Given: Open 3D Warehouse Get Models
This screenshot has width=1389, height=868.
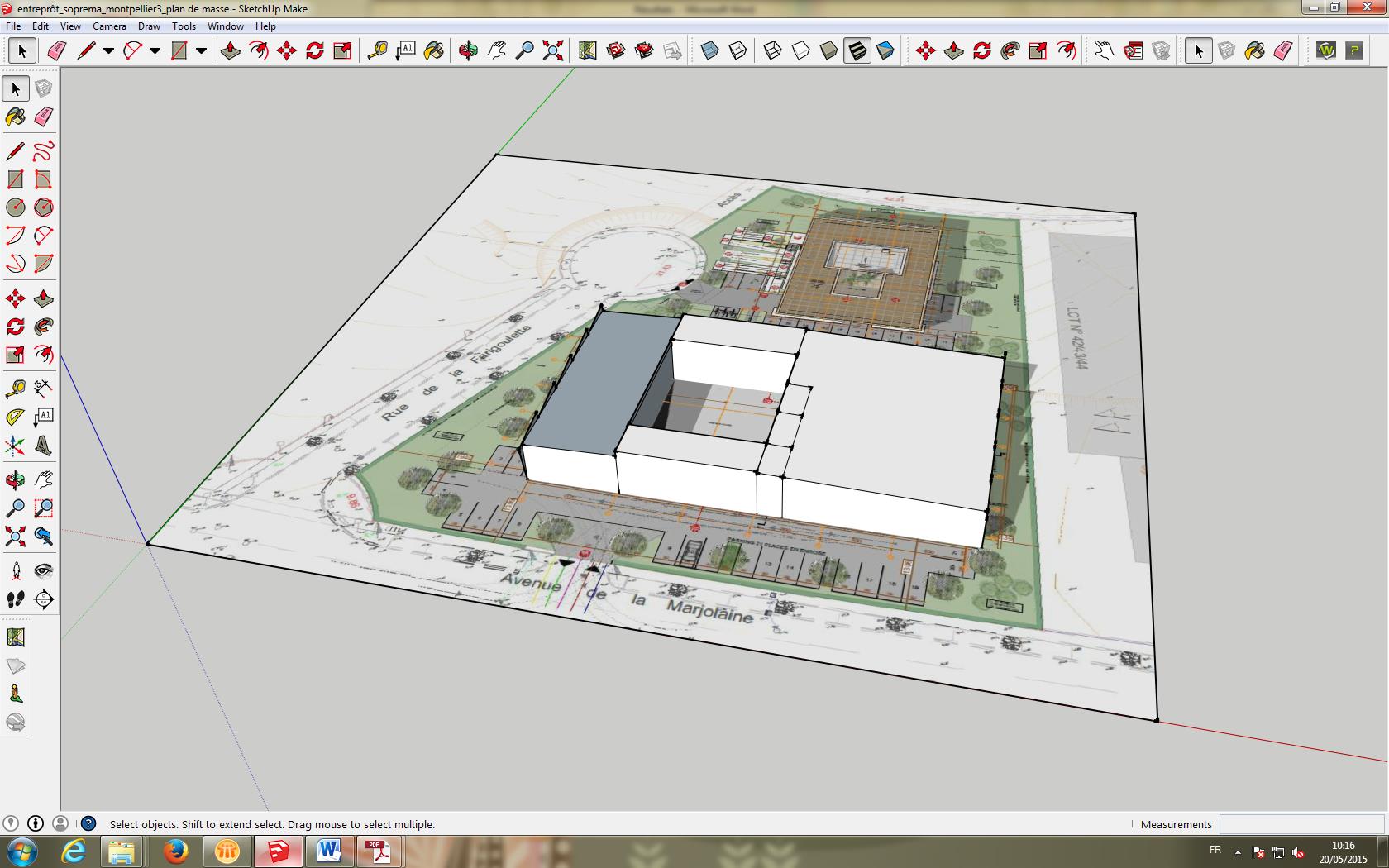Looking at the screenshot, I should pyautogui.click(x=616, y=51).
